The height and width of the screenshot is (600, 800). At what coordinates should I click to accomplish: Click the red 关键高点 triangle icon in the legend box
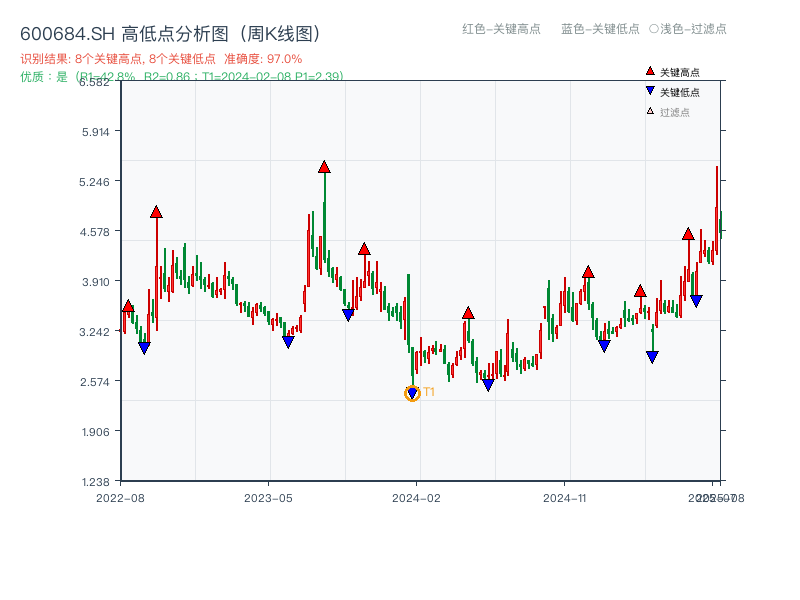point(649,71)
